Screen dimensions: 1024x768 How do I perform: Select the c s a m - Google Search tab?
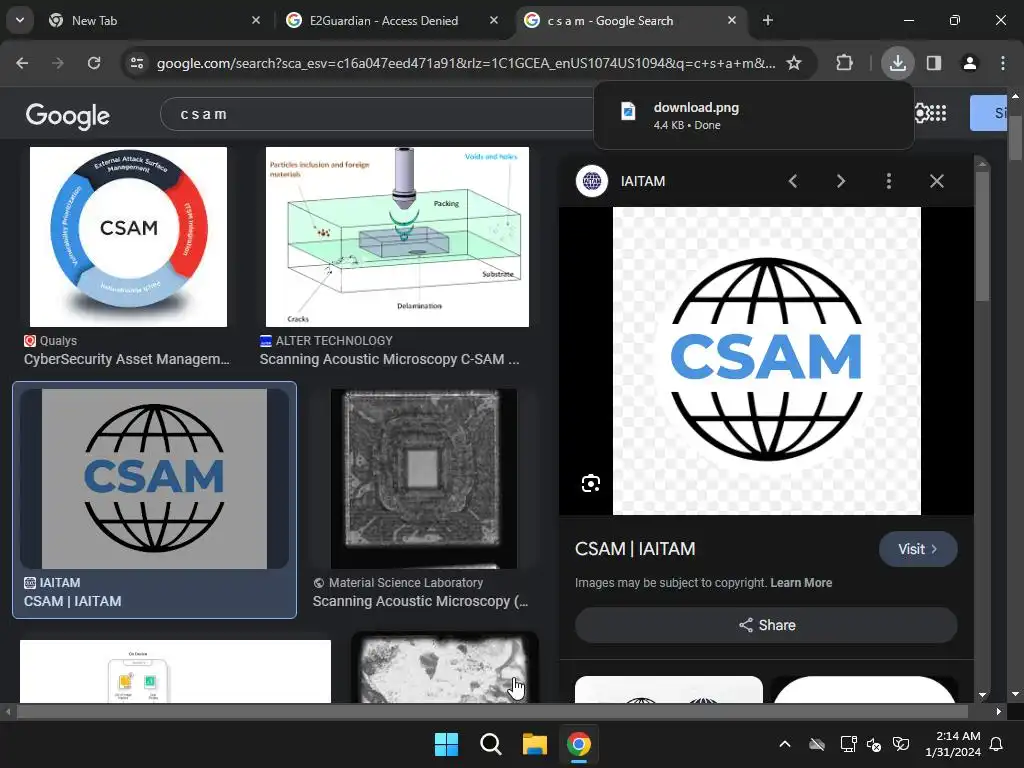tap(631, 21)
